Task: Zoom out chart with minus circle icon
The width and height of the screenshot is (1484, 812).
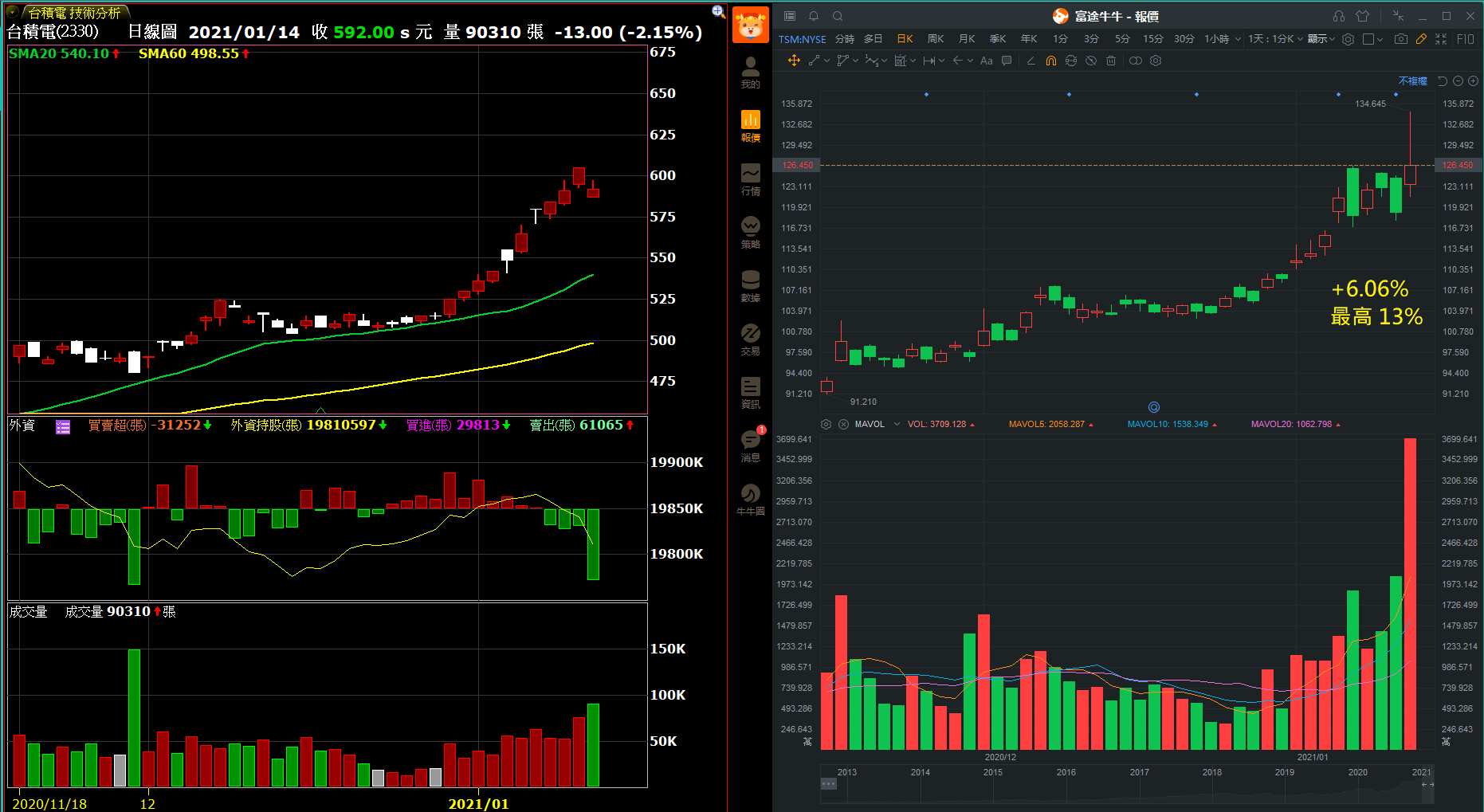Action: pos(1458,81)
